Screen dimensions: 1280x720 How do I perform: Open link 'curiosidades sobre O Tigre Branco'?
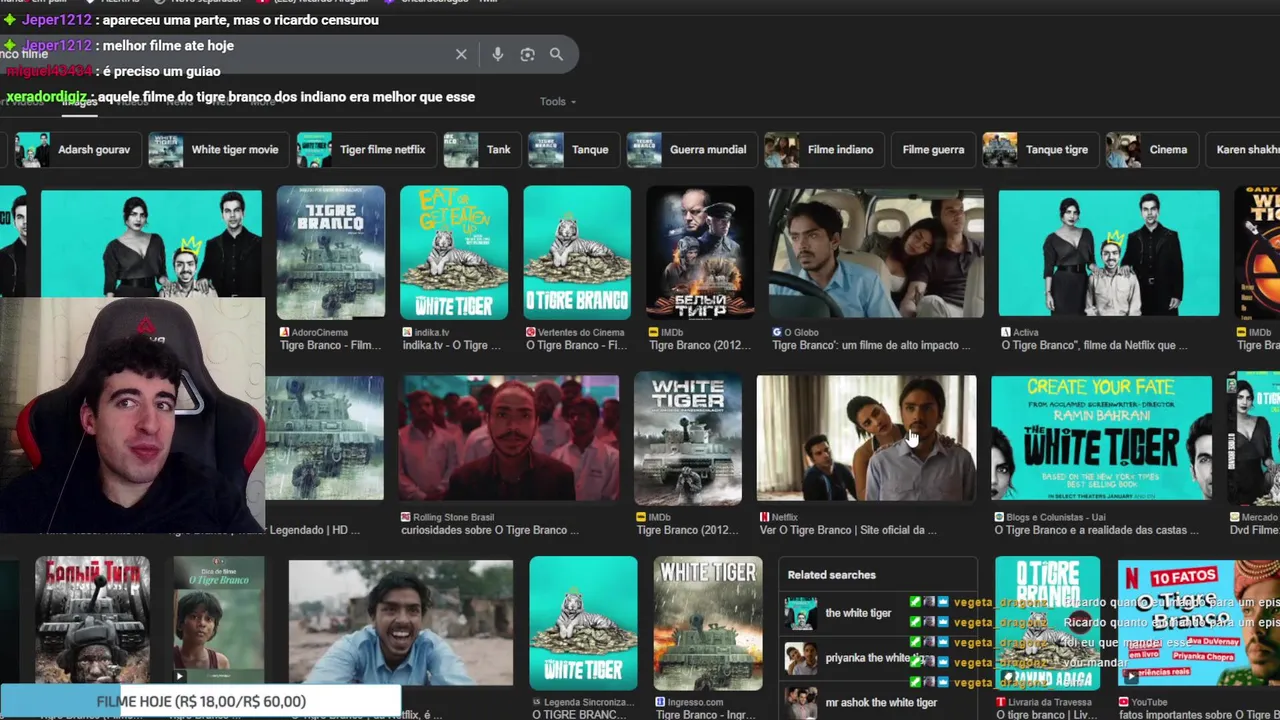pos(491,530)
